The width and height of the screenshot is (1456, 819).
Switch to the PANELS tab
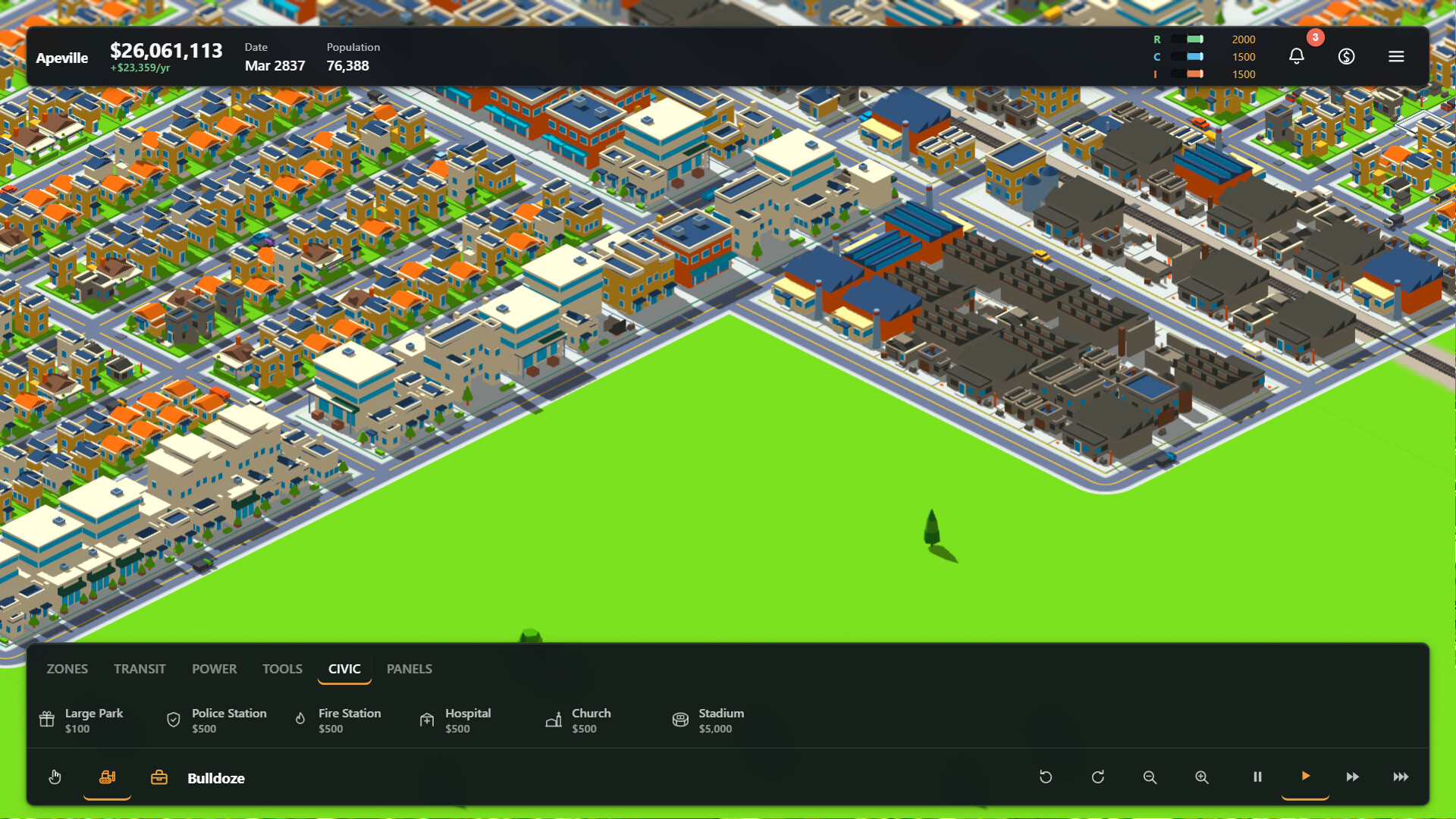409,669
